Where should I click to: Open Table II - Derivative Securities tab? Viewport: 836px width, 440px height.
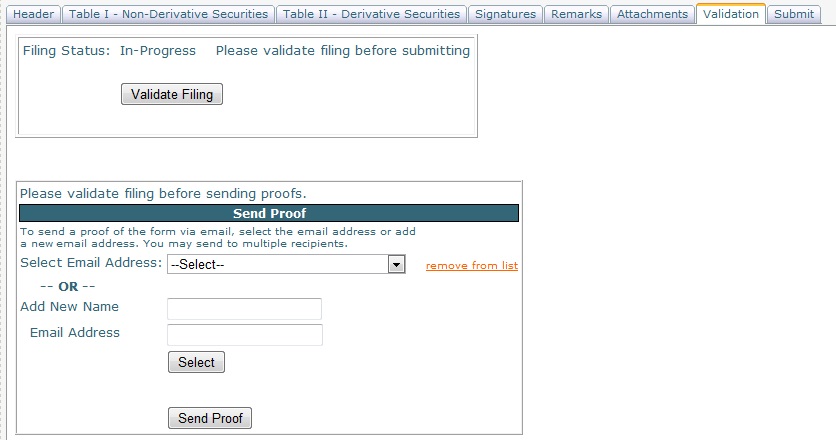pos(371,14)
